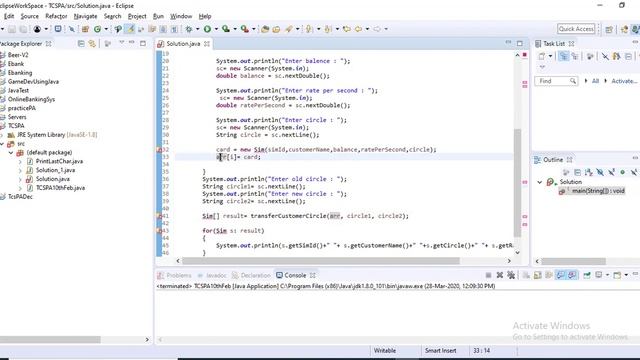
Task: Click the Debug bug icon in toolbar
Action: click(x=189, y=29)
